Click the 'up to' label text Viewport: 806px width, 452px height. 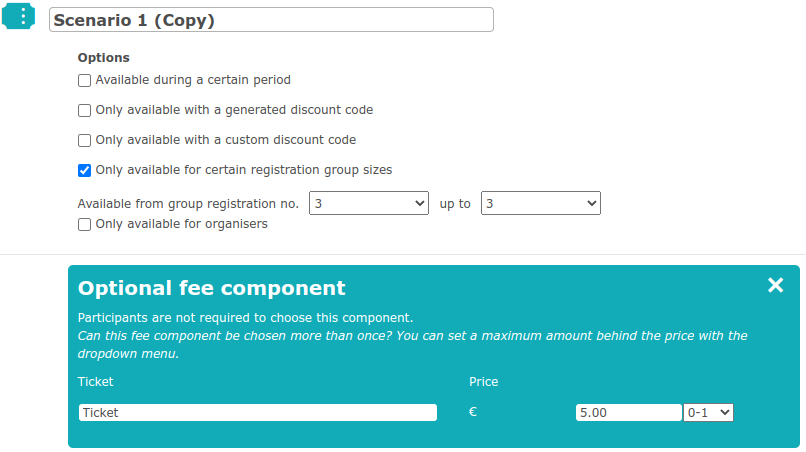click(x=455, y=204)
